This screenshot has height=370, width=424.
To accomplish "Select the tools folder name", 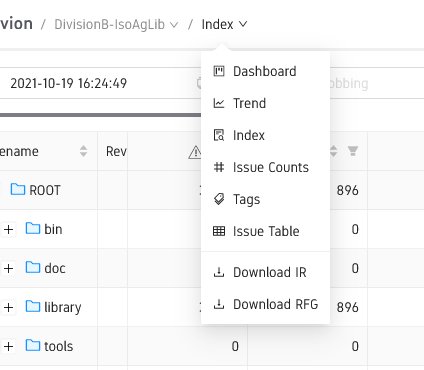I will pyautogui.click(x=59, y=346).
